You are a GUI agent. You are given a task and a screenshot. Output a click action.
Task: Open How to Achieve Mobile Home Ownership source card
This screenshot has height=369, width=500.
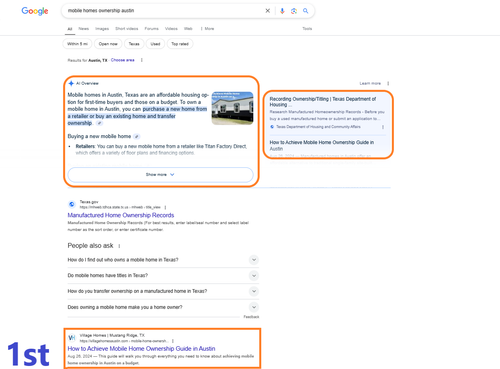click(322, 145)
